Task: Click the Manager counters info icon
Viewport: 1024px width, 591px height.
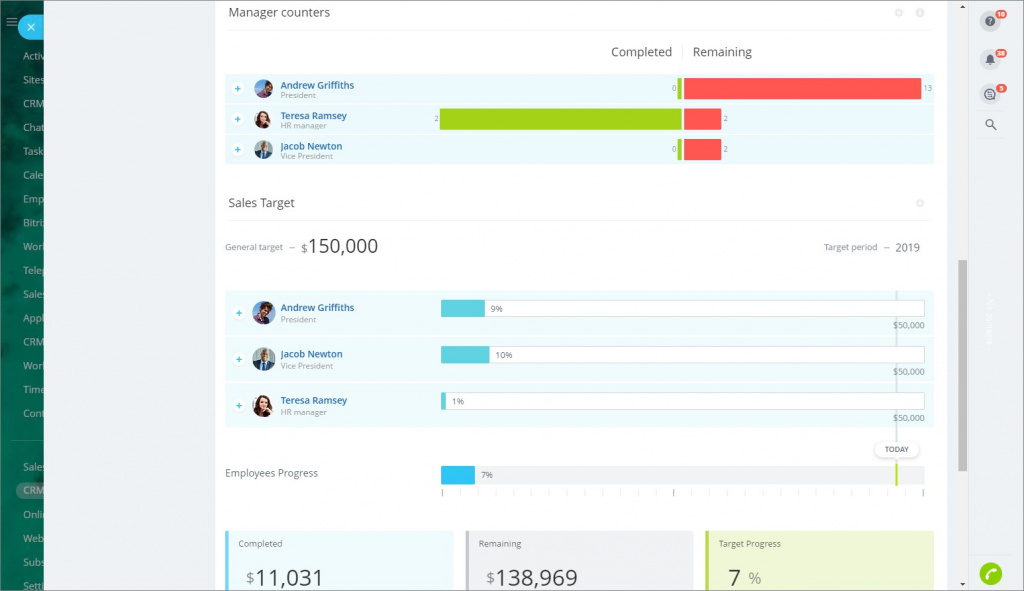Action: (x=920, y=13)
